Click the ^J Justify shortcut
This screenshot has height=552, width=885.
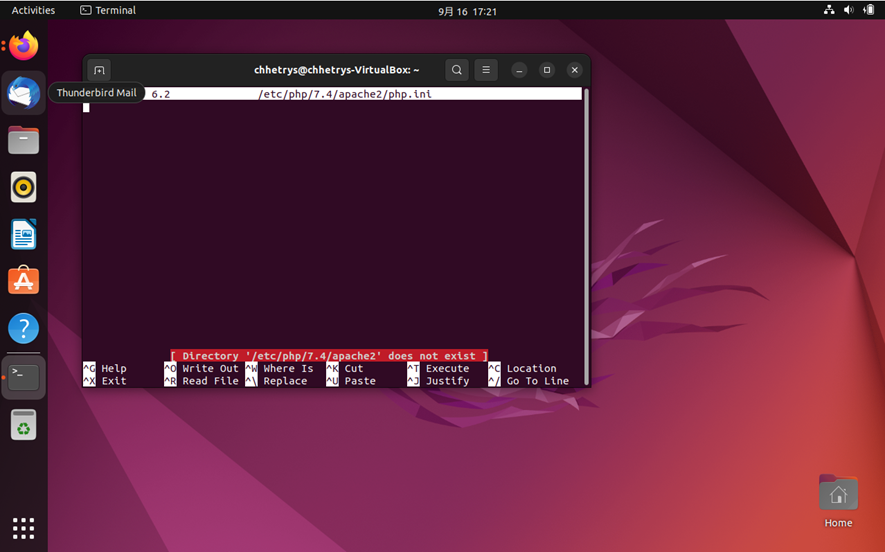439,381
